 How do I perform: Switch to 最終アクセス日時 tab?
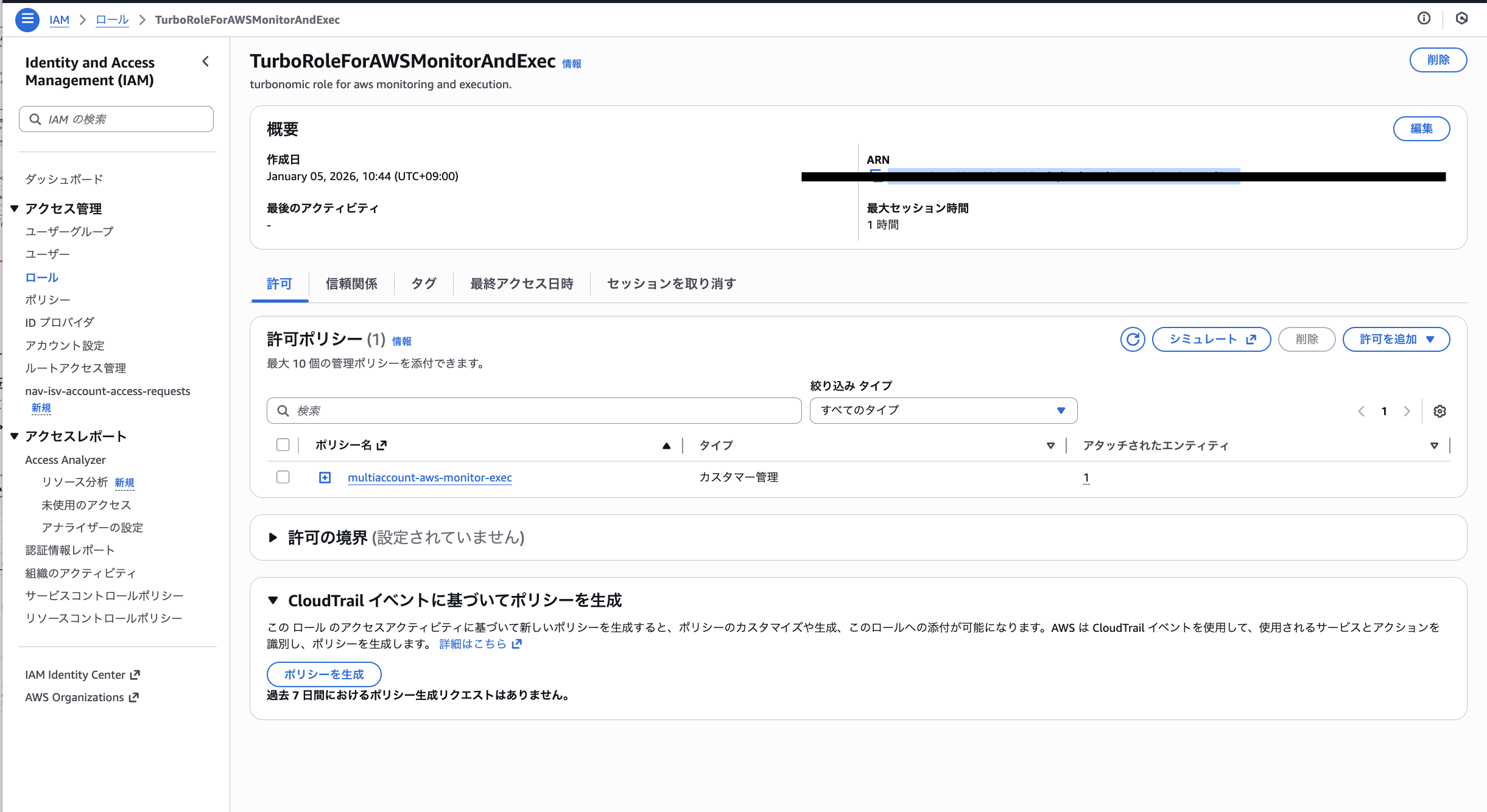pyautogui.click(x=521, y=284)
